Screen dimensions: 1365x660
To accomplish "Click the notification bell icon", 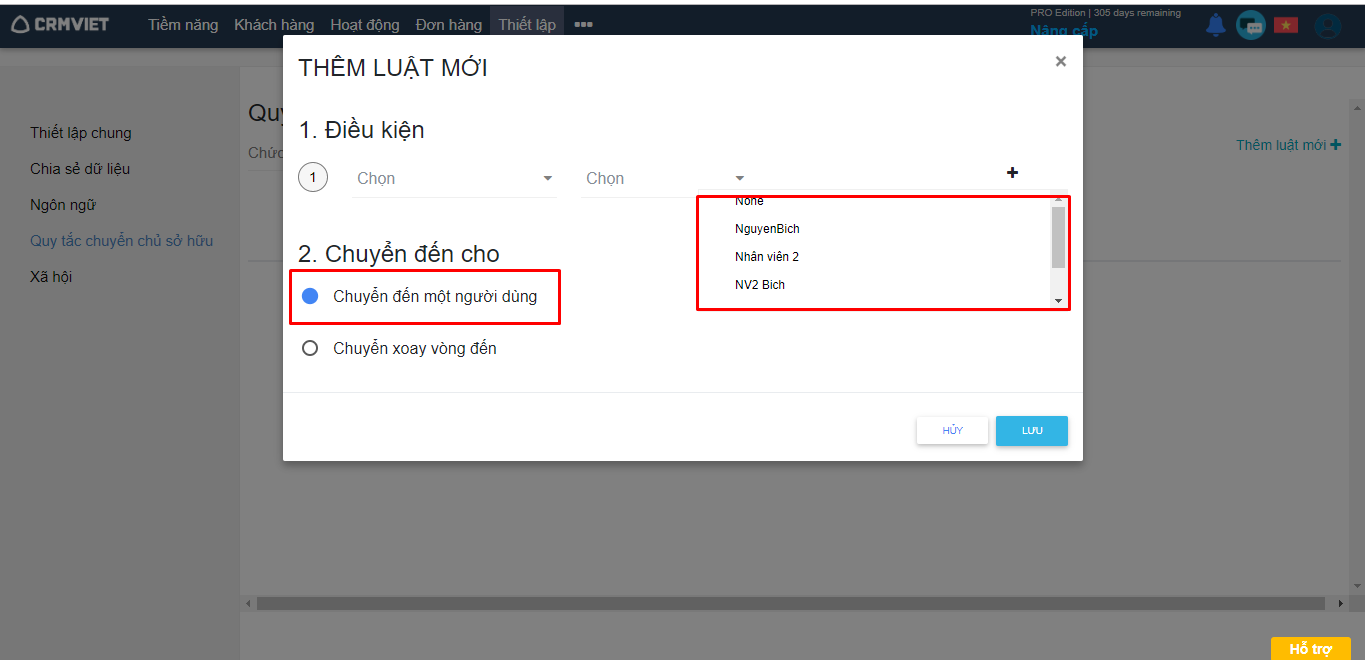I will [x=1215, y=26].
